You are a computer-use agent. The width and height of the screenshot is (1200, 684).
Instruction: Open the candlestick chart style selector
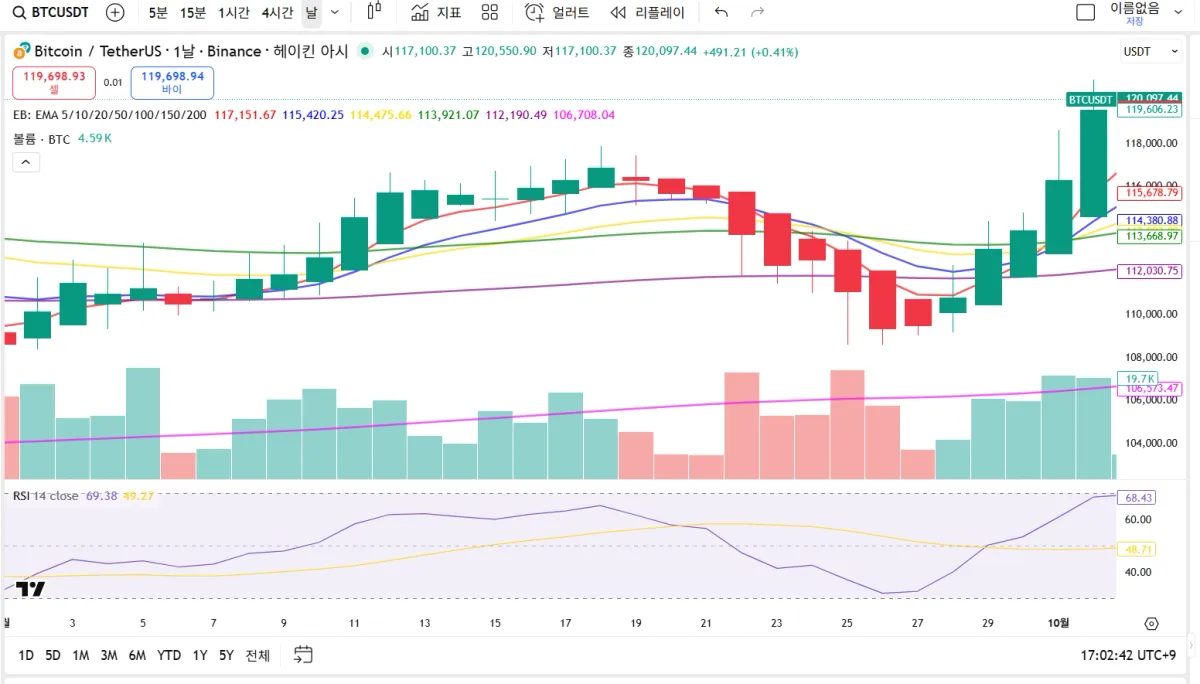(375, 13)
